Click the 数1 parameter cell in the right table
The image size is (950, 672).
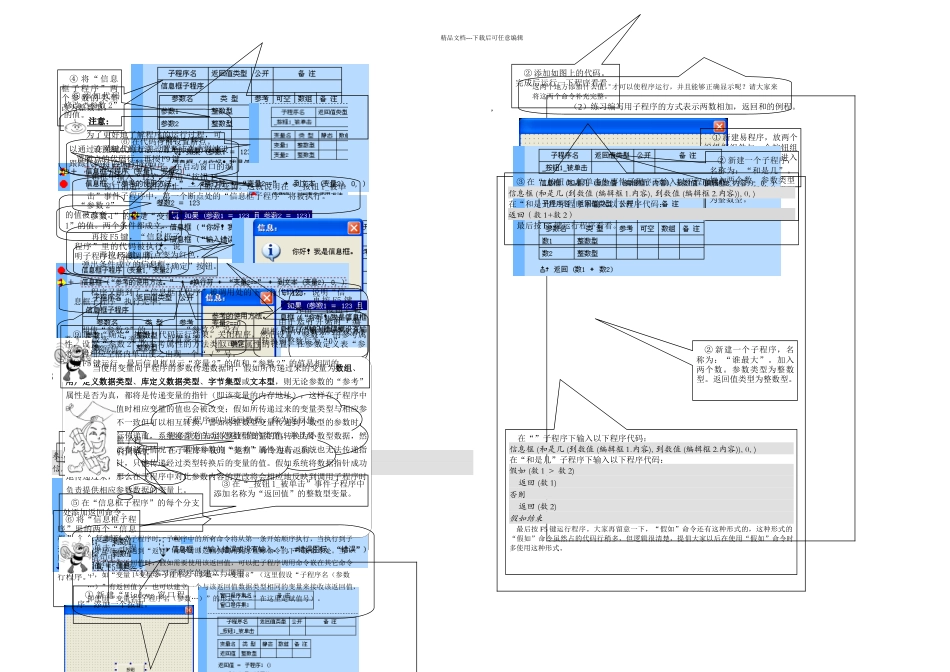pos(557,241)
